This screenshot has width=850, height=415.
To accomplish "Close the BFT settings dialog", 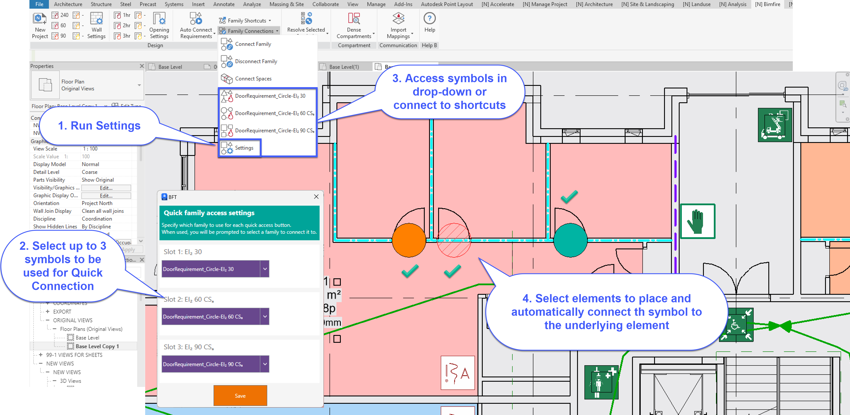I will [x=316, y=197].
